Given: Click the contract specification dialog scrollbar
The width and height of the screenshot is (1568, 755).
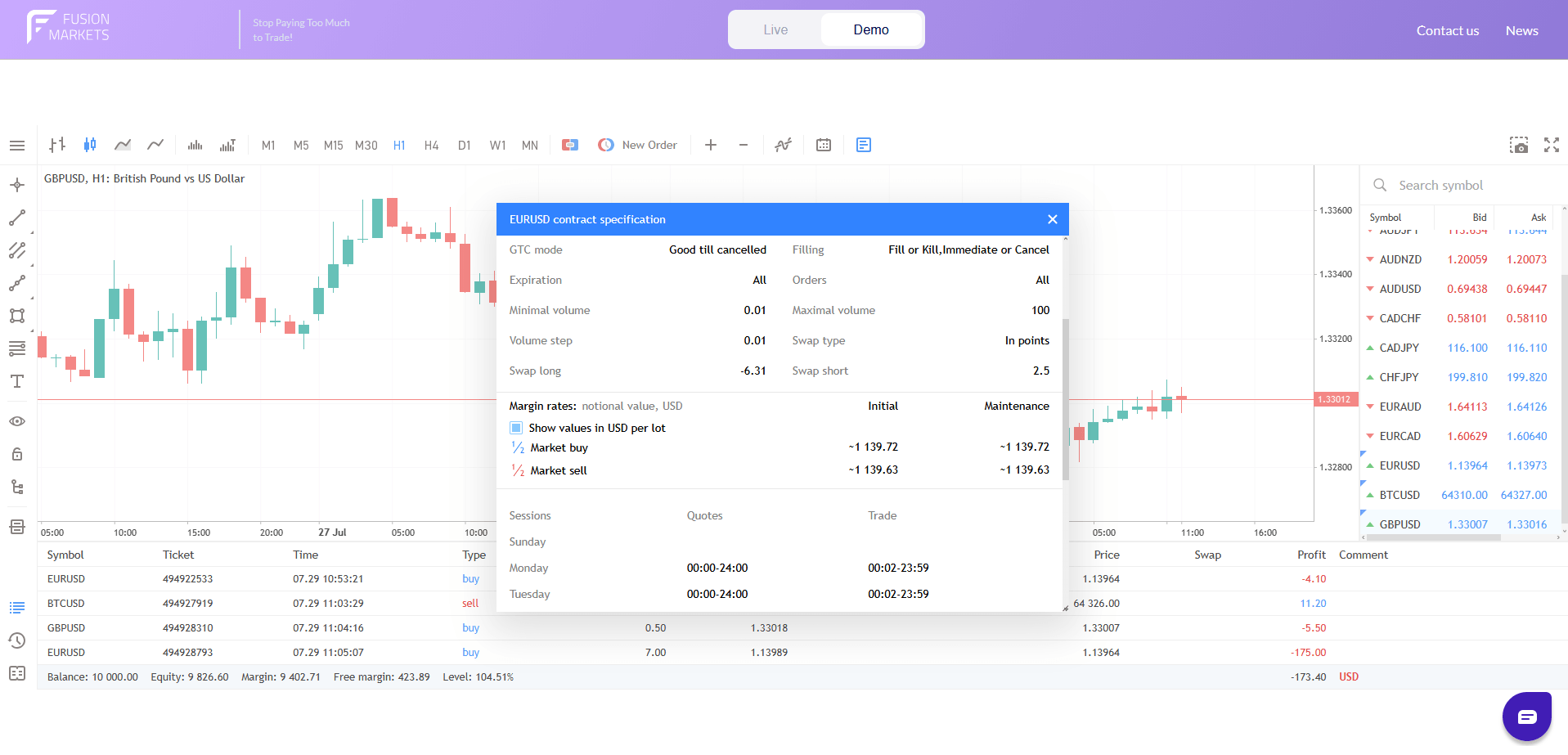Looking at the screenshot, I should point(1067,399).
